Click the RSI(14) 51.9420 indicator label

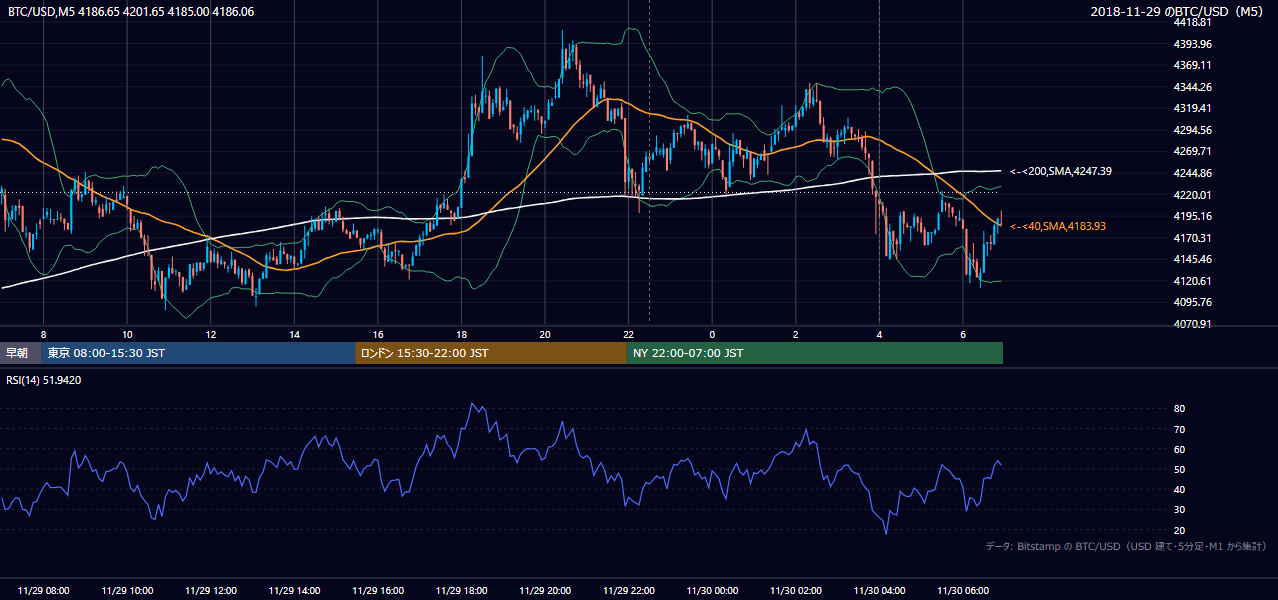point(45,380)
